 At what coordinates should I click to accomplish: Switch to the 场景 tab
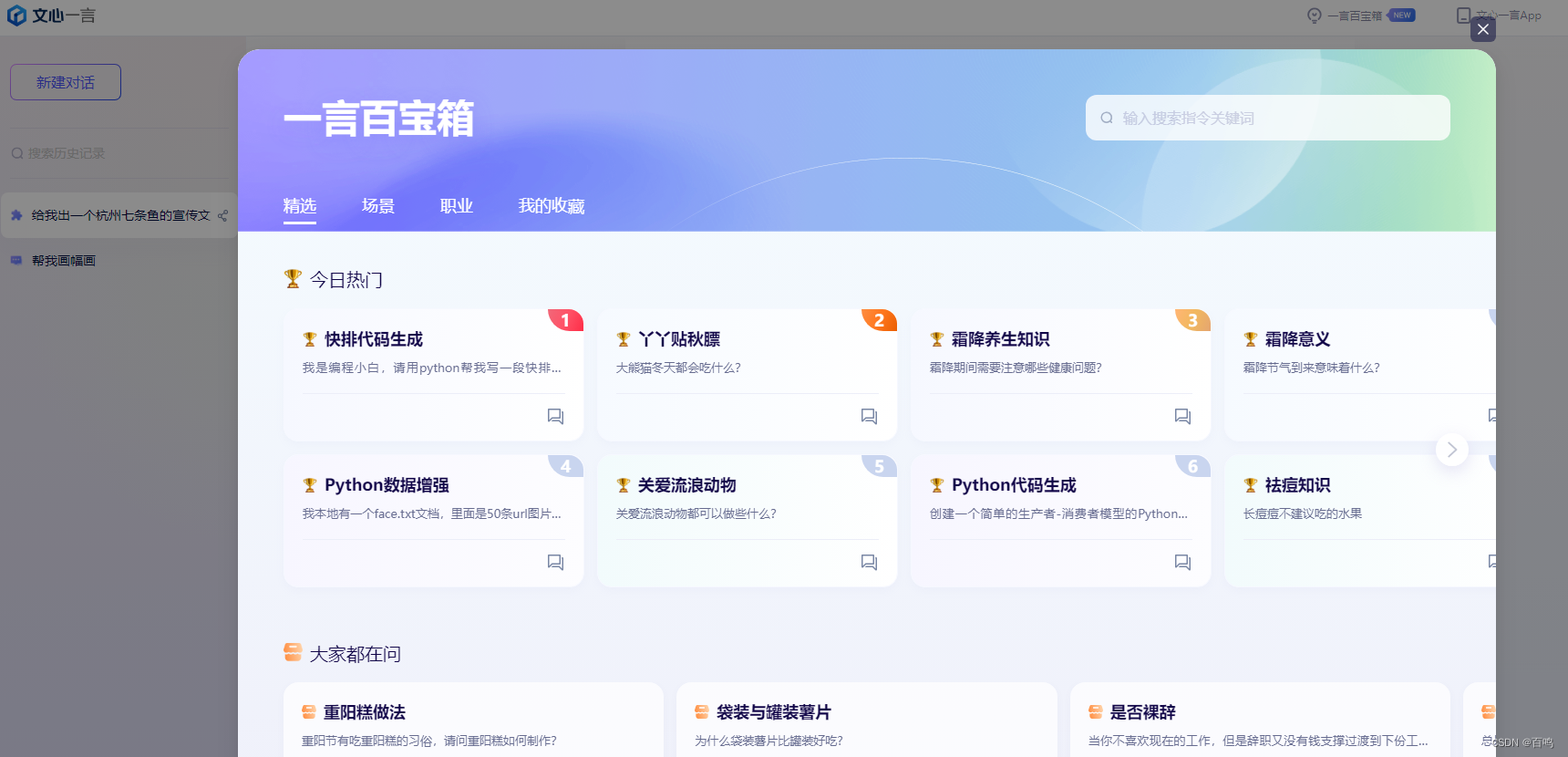coord(378,206)
